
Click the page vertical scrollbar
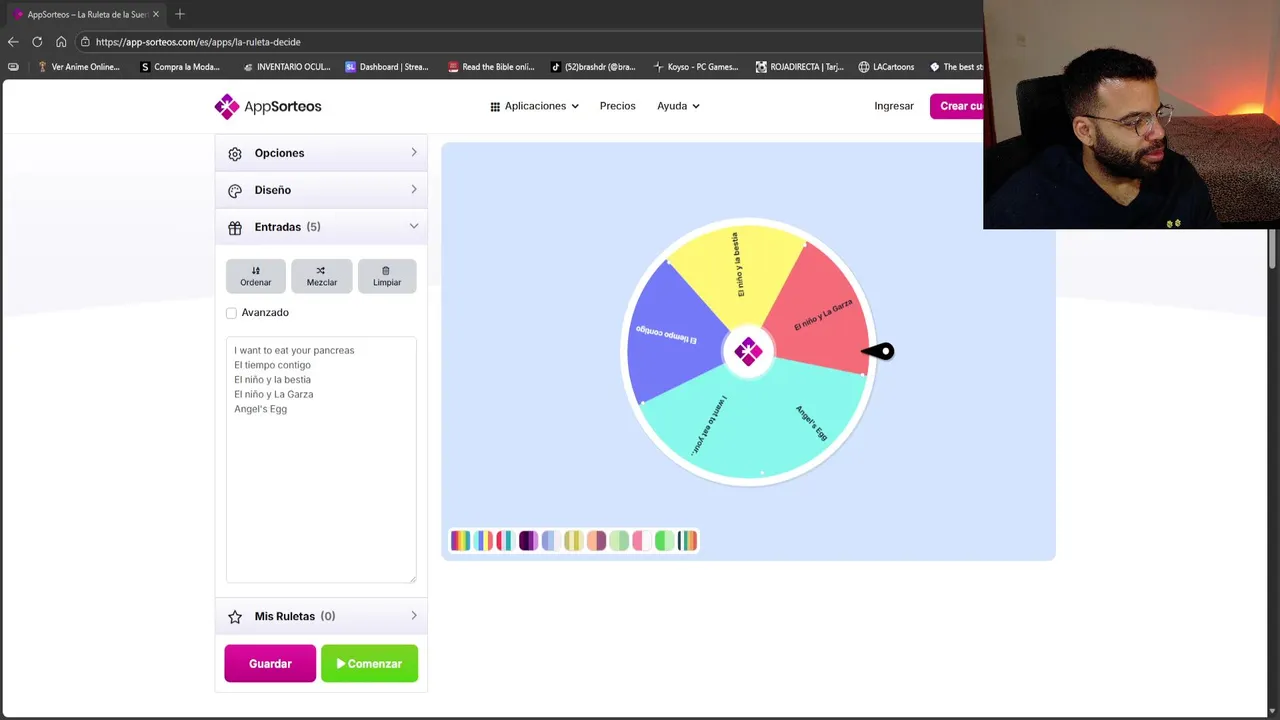pyautogui.click(x=1274, y=248)
